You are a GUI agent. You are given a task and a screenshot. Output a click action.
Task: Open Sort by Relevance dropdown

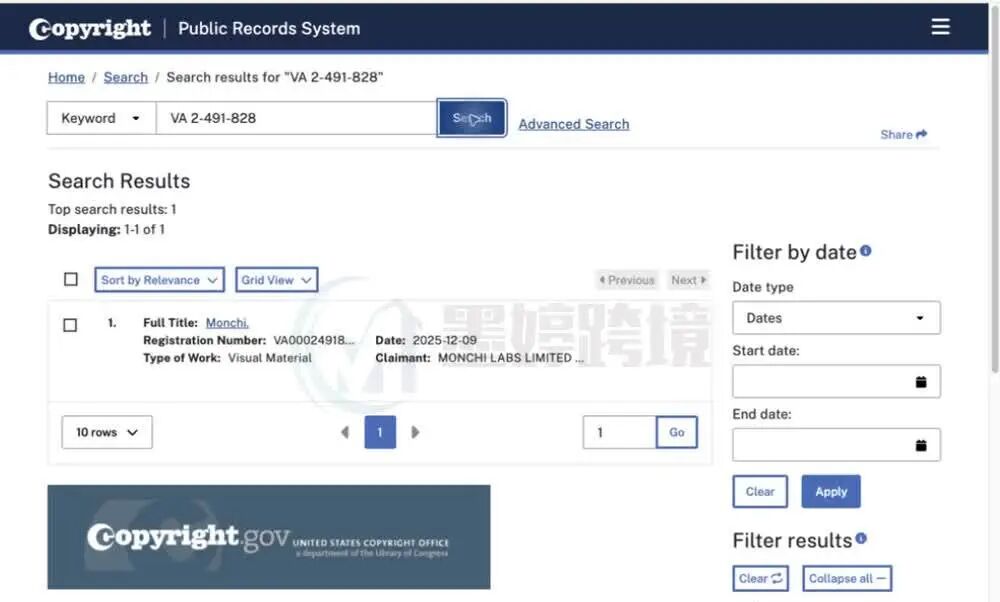point(159,280)
